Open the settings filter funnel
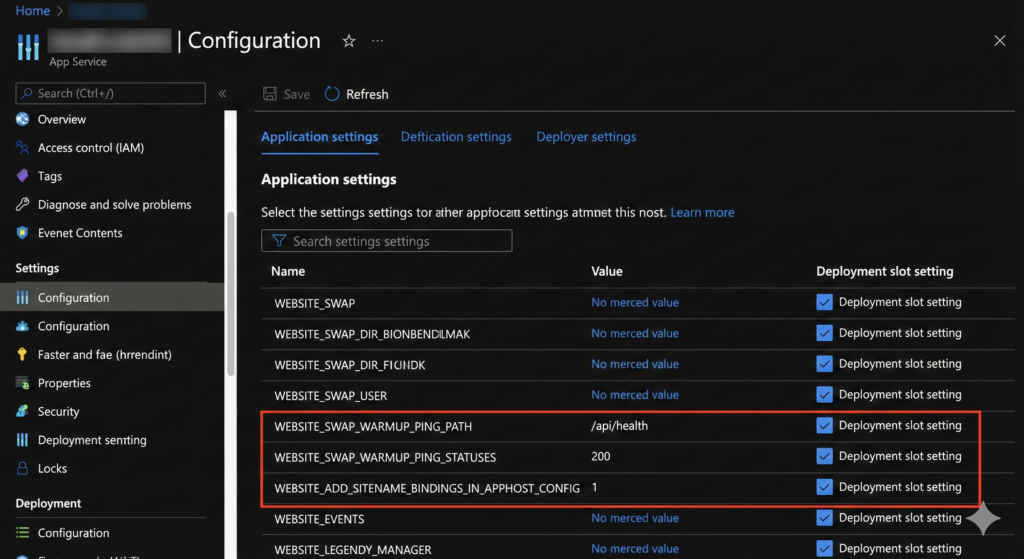 tap(279, 241)
